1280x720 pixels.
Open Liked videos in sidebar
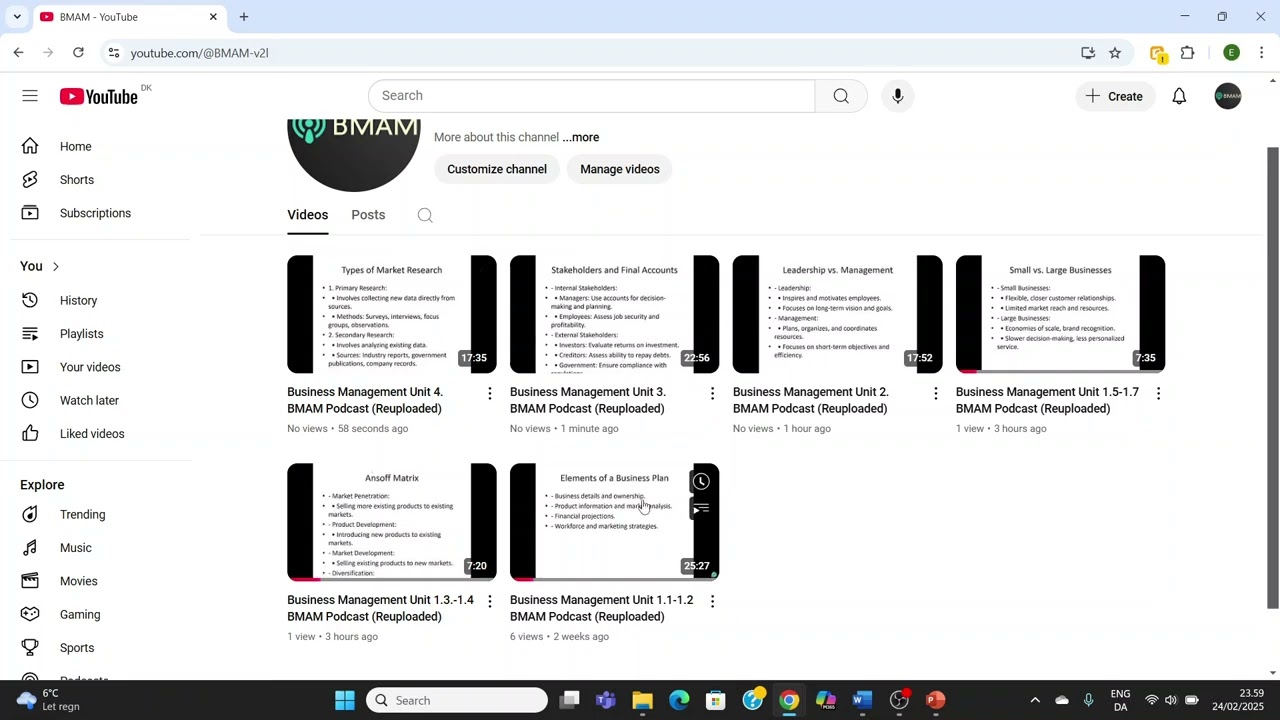[x=92, y=434]
